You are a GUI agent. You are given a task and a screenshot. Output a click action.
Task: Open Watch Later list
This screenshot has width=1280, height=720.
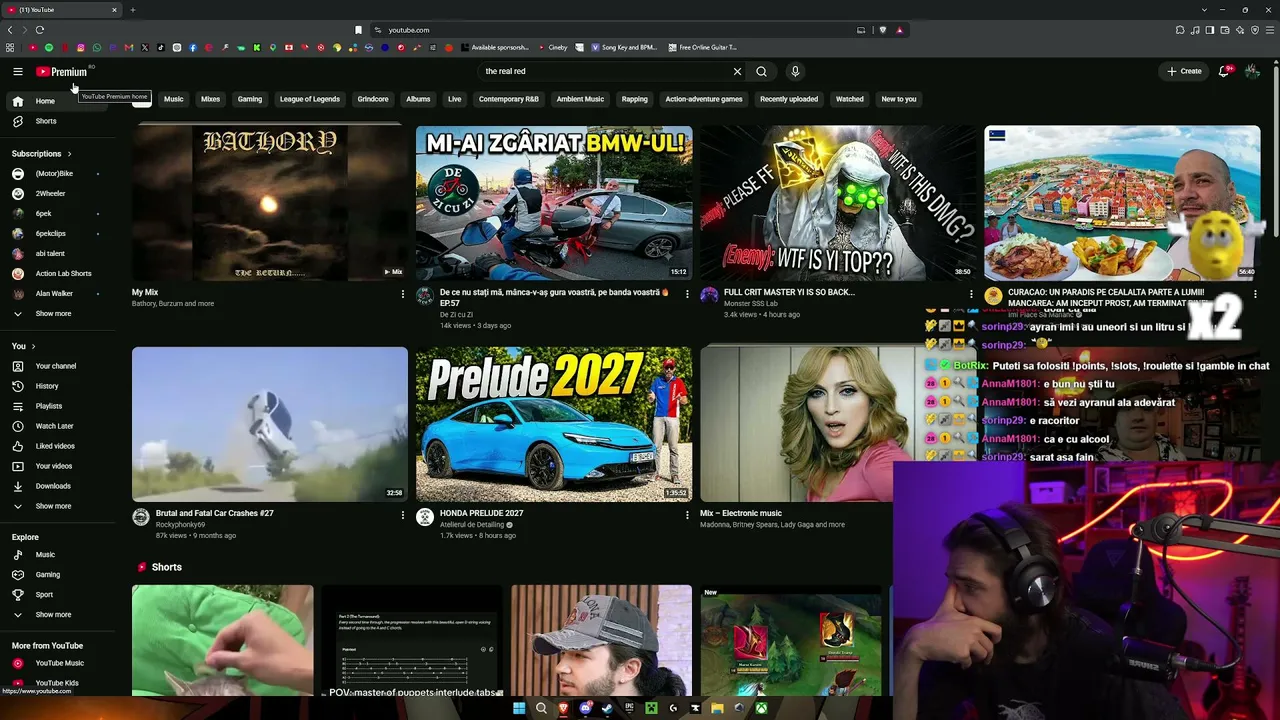[56, 426]
